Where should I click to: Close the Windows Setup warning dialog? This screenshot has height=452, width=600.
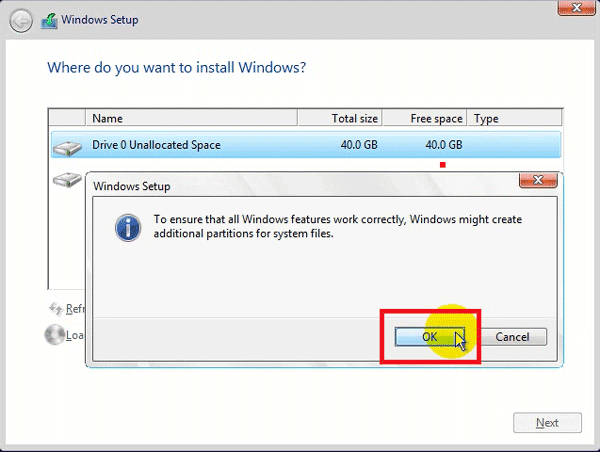pos(538,183)
